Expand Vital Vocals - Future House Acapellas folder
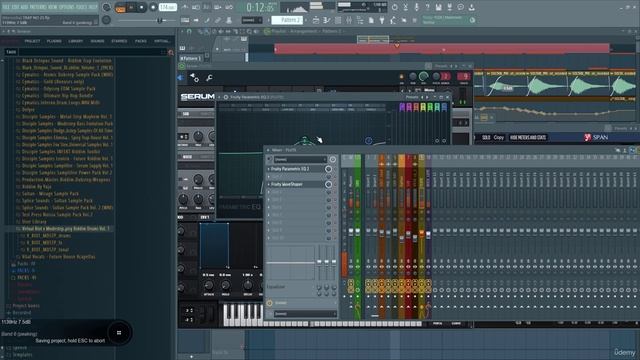The image size is (640, 360). point(58,256)
